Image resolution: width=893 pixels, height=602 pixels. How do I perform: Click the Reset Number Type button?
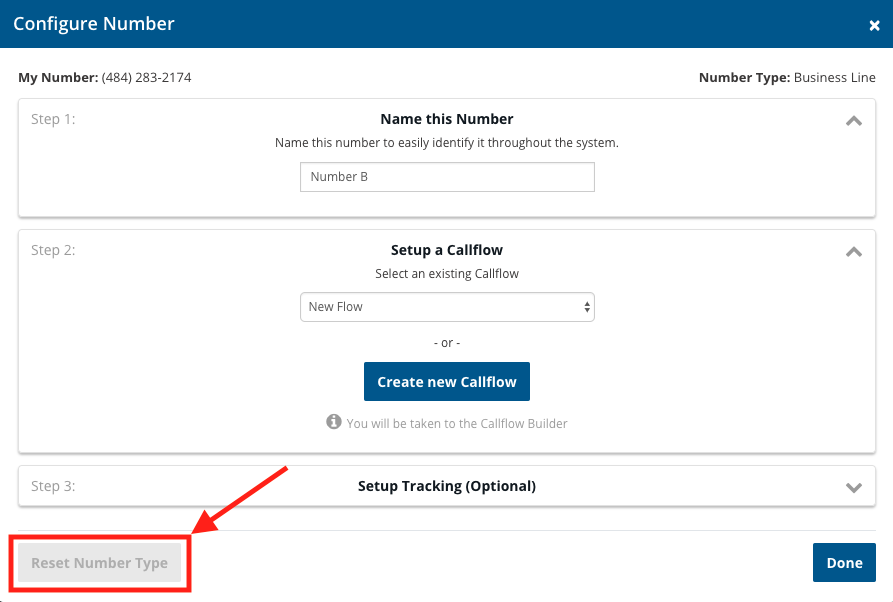[100, 563]
